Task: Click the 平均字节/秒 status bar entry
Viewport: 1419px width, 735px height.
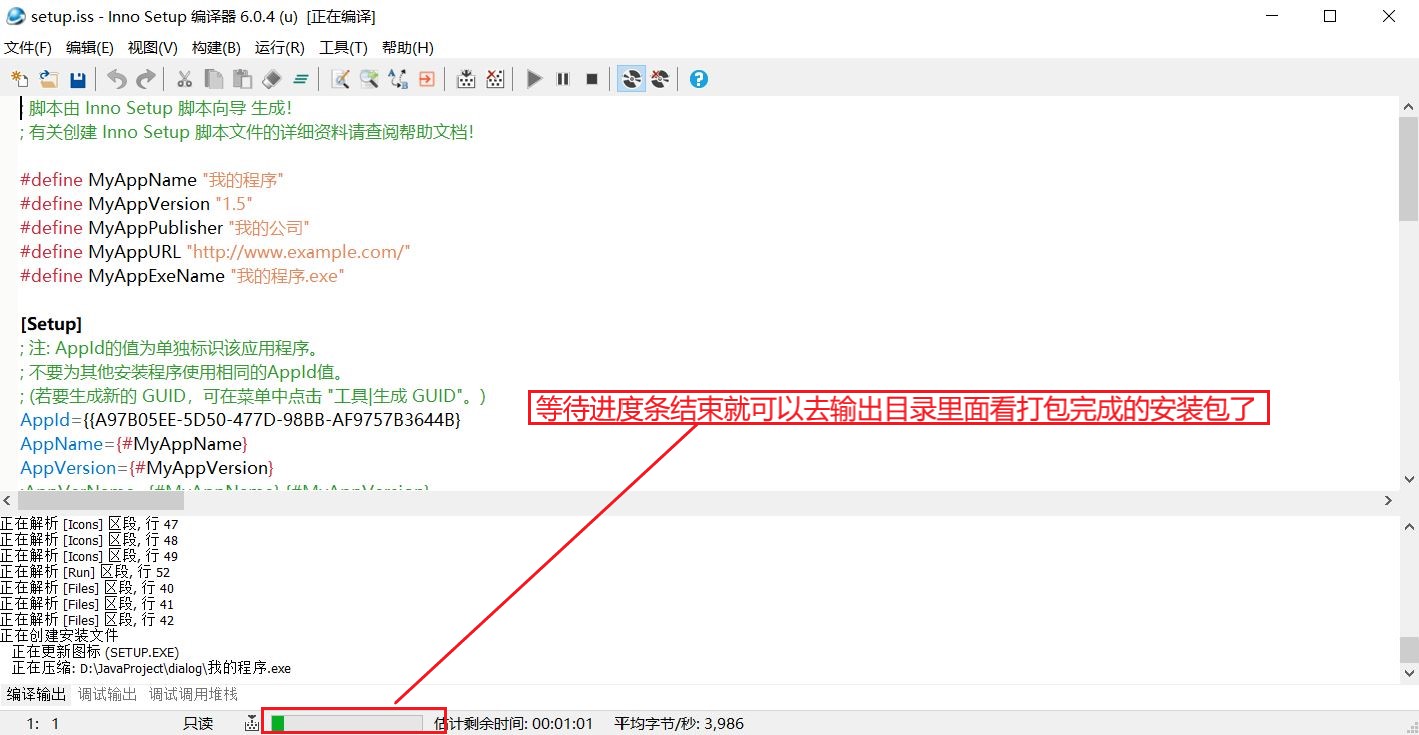Action: pyautogui.click(x=679, y=723)
